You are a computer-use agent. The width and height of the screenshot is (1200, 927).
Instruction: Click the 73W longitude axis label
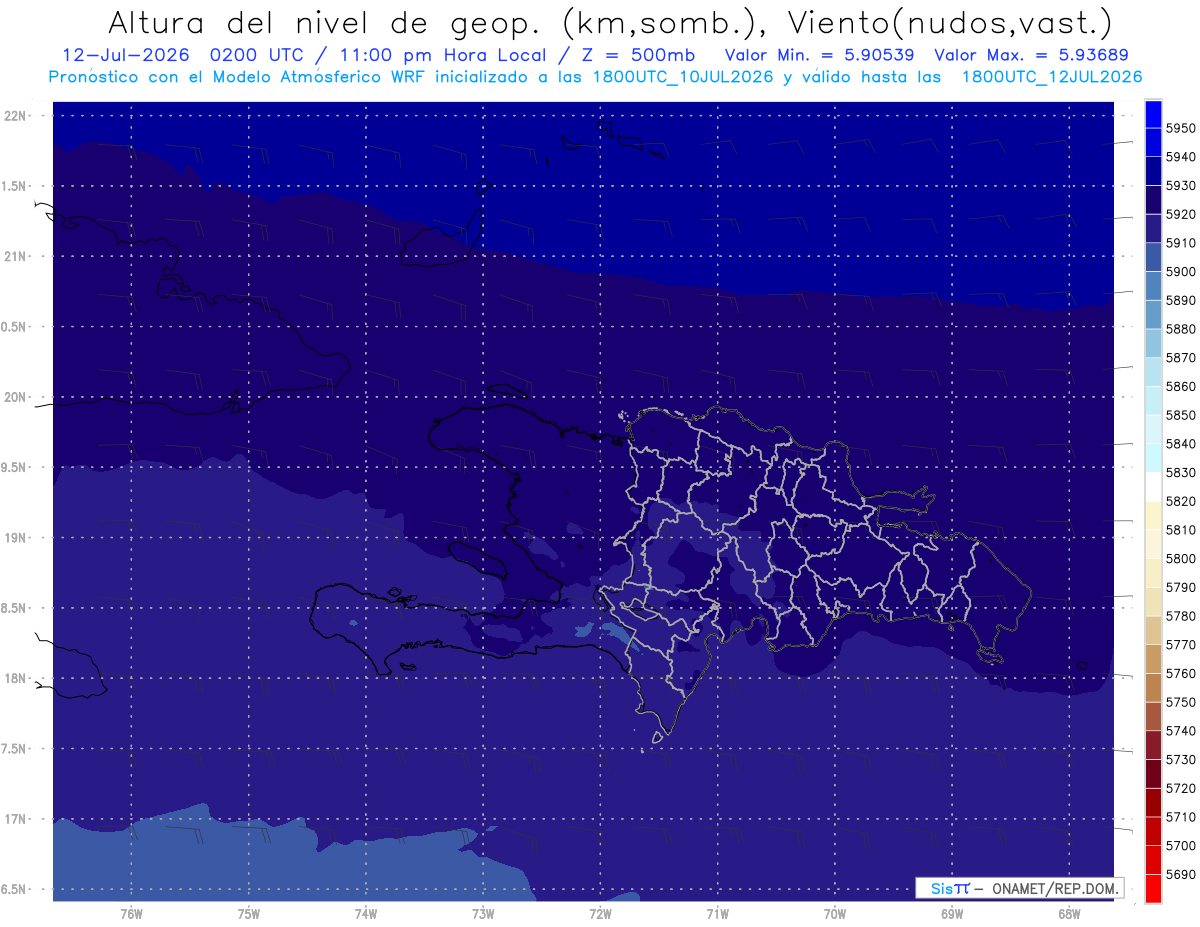(x=483, y=914)
